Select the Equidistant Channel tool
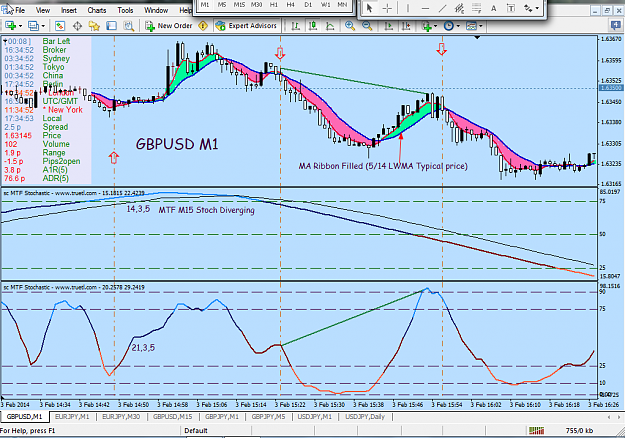Viewport: 625px width, 438px height. (x=460, y=8)
